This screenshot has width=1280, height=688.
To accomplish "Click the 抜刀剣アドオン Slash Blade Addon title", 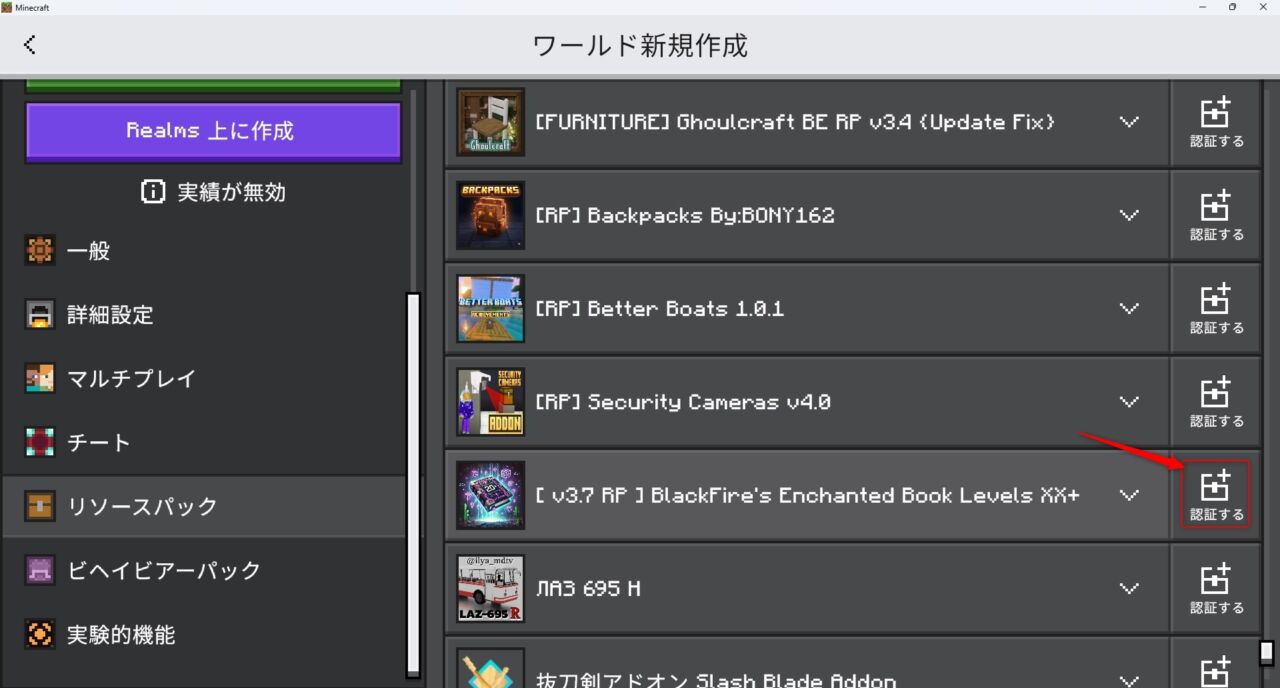I will click(x=716, y=680).
